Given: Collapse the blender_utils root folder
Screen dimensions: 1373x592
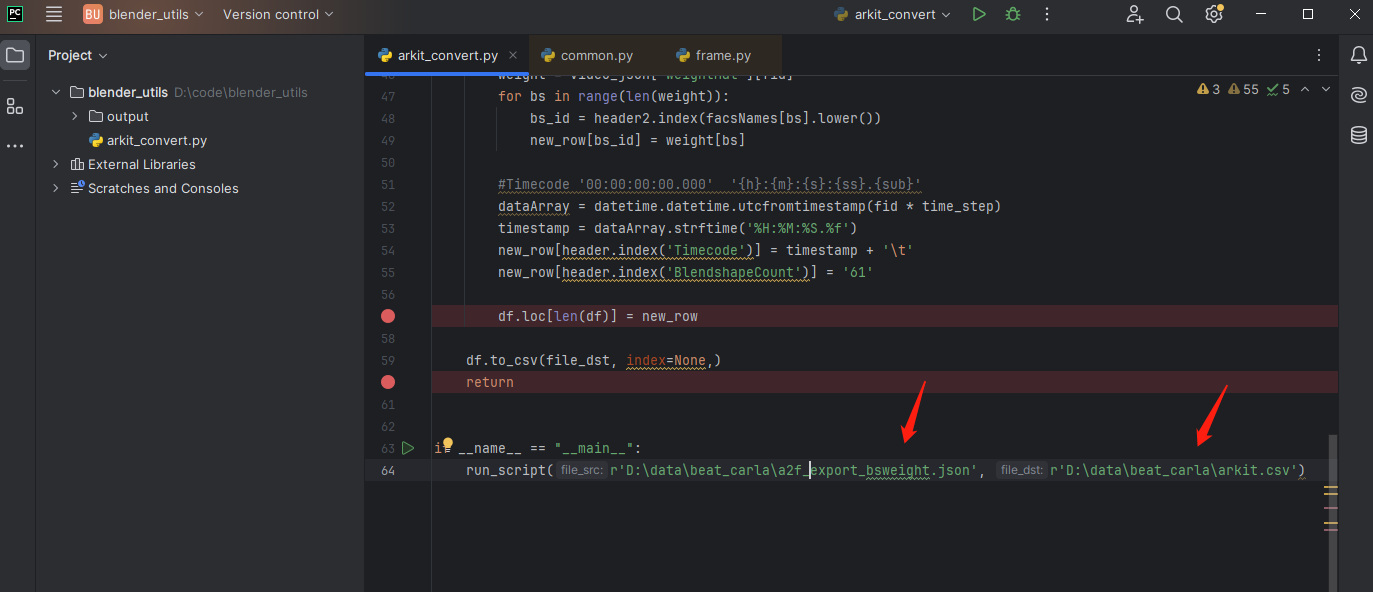Looking at the screenshot, I should tap(56, 92).
